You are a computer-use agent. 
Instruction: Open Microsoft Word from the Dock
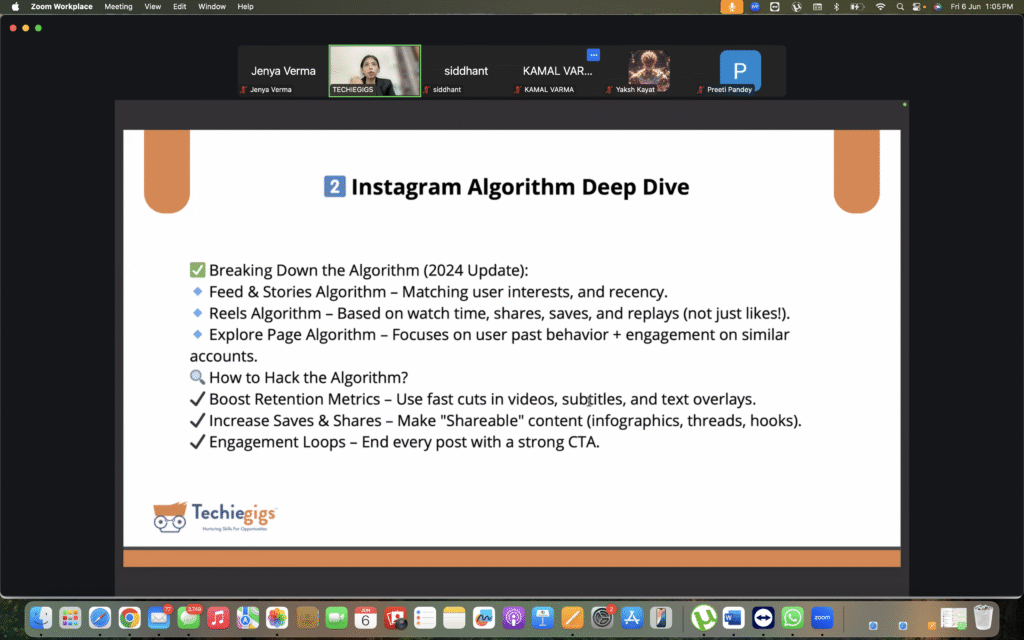733,618
